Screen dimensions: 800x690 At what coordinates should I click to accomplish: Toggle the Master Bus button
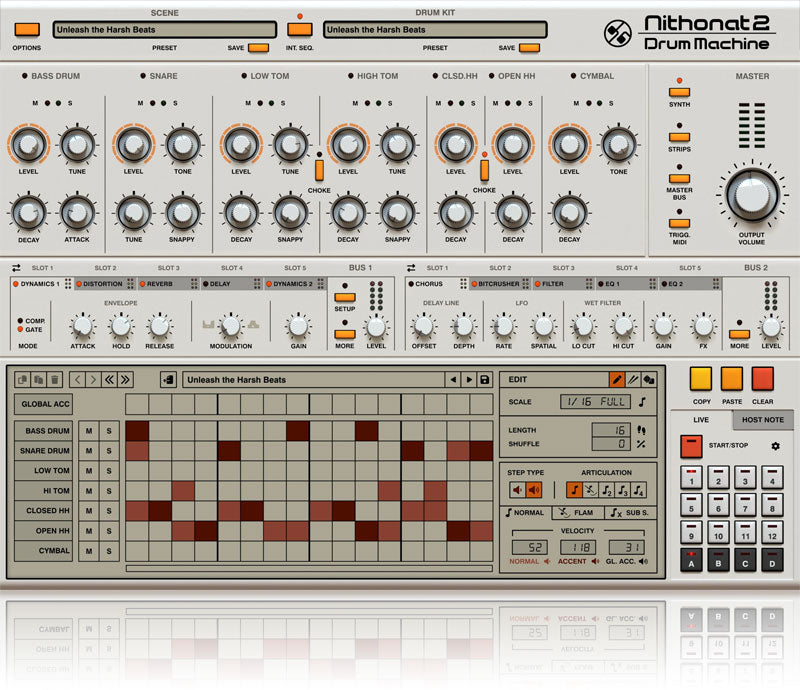pos(679,178)
